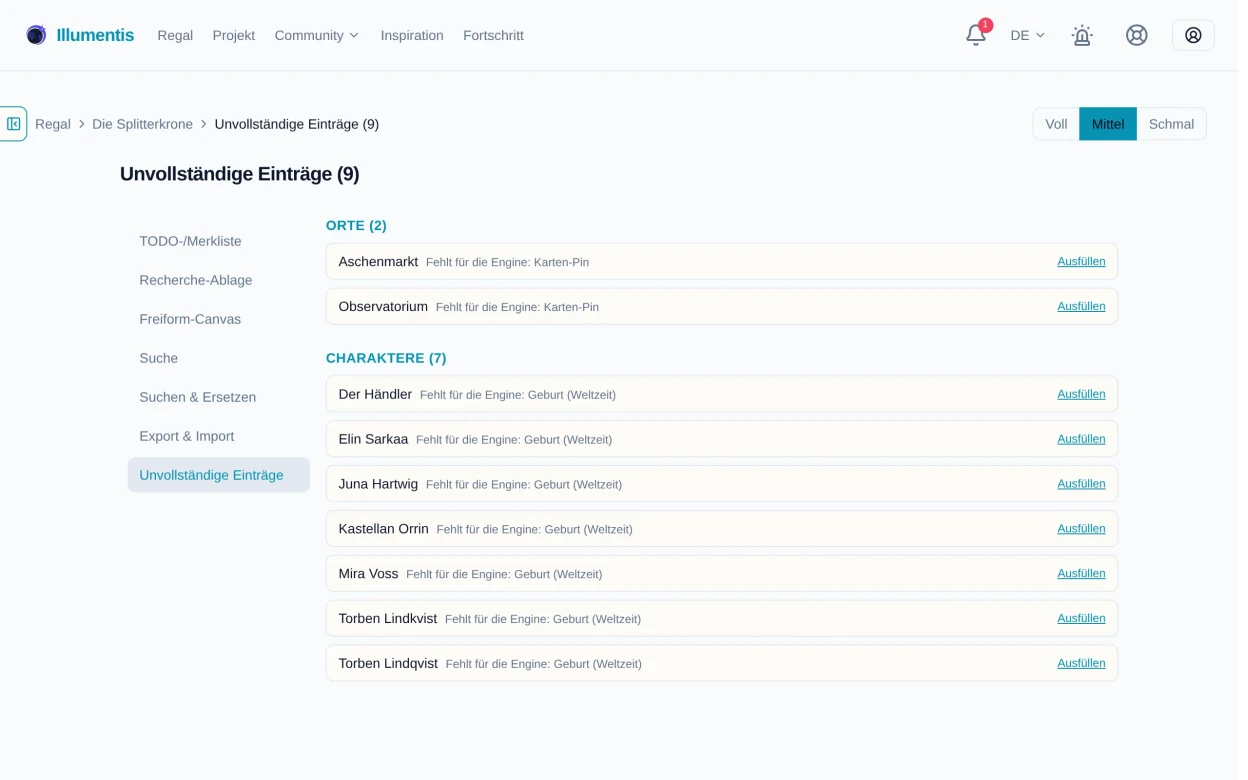Click Ausfüllen for Observatorium
Screen dimensions: 1248x780
pyautogui.click(x=1081, y=306)
